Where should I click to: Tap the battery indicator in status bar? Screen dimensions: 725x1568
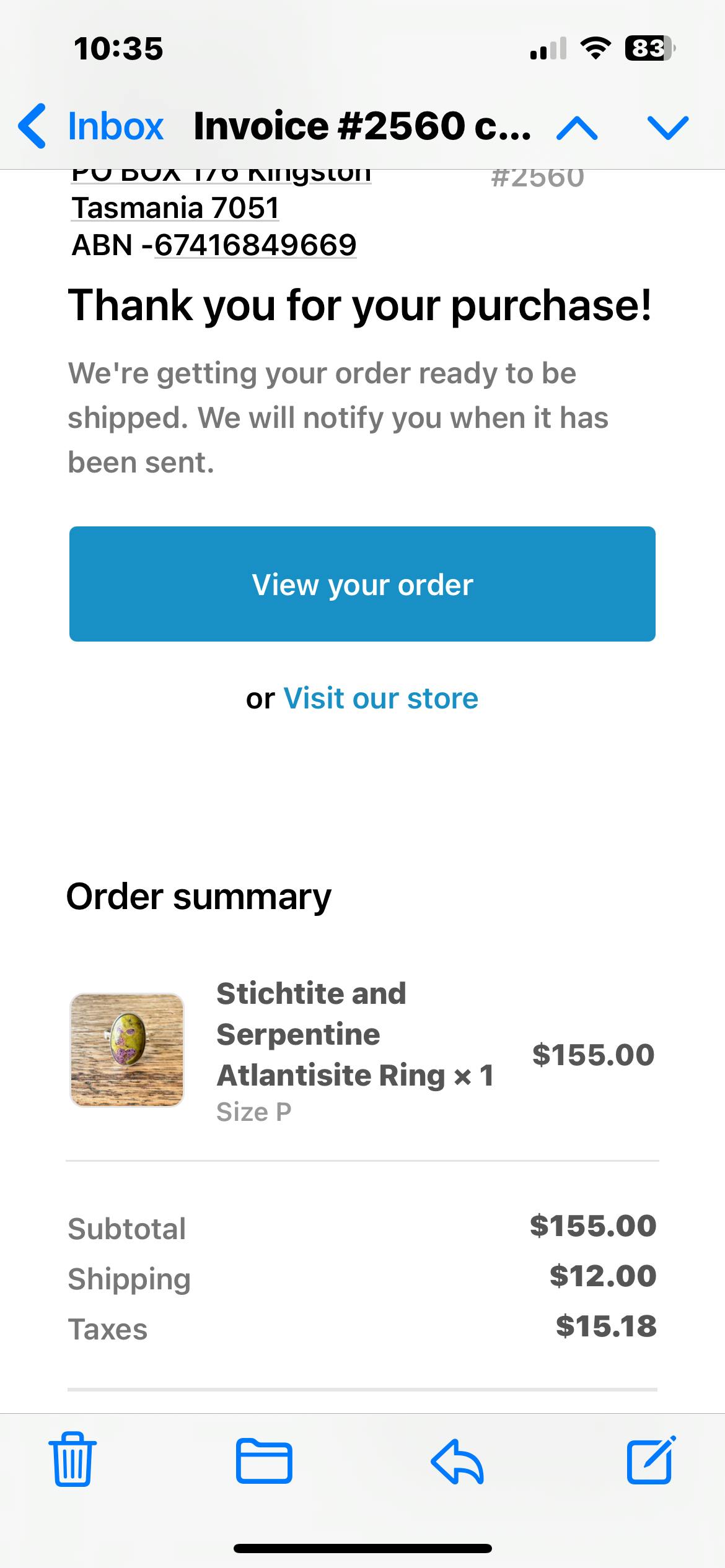(x=649, y=48)
